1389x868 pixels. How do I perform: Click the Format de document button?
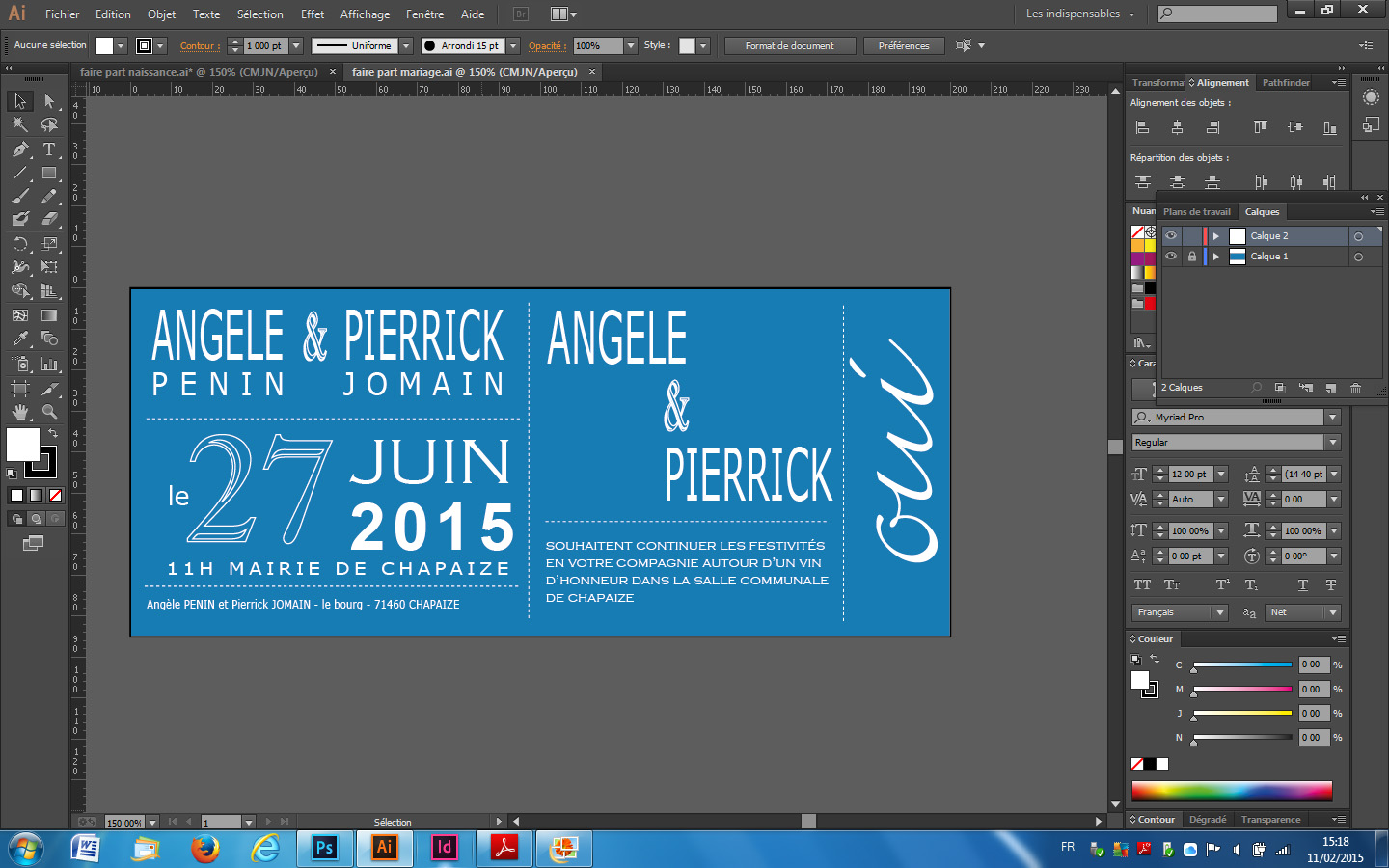789,46
